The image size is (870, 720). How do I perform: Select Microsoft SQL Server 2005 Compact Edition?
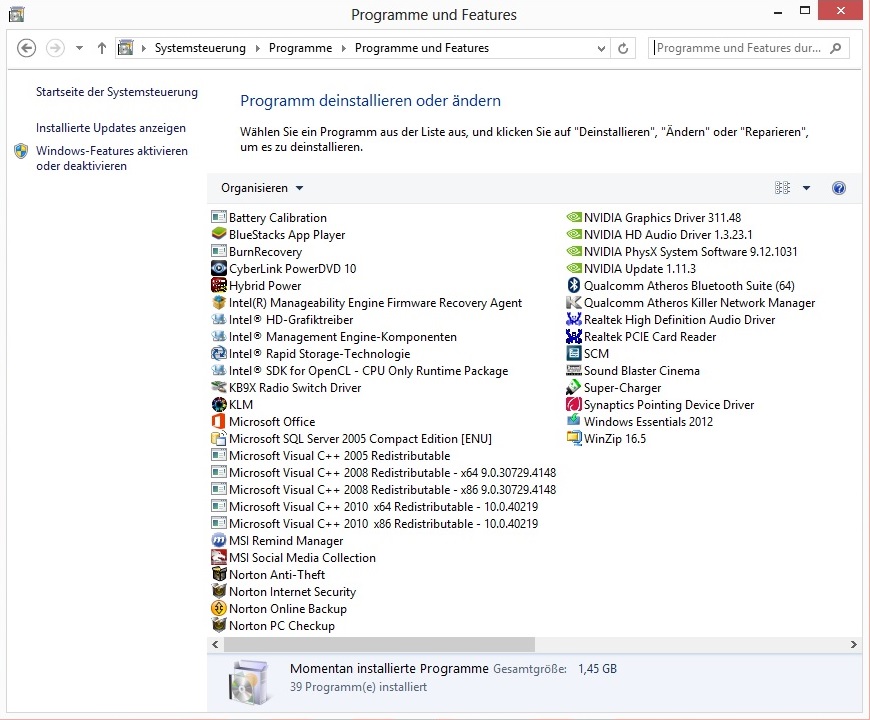(352, 439)
